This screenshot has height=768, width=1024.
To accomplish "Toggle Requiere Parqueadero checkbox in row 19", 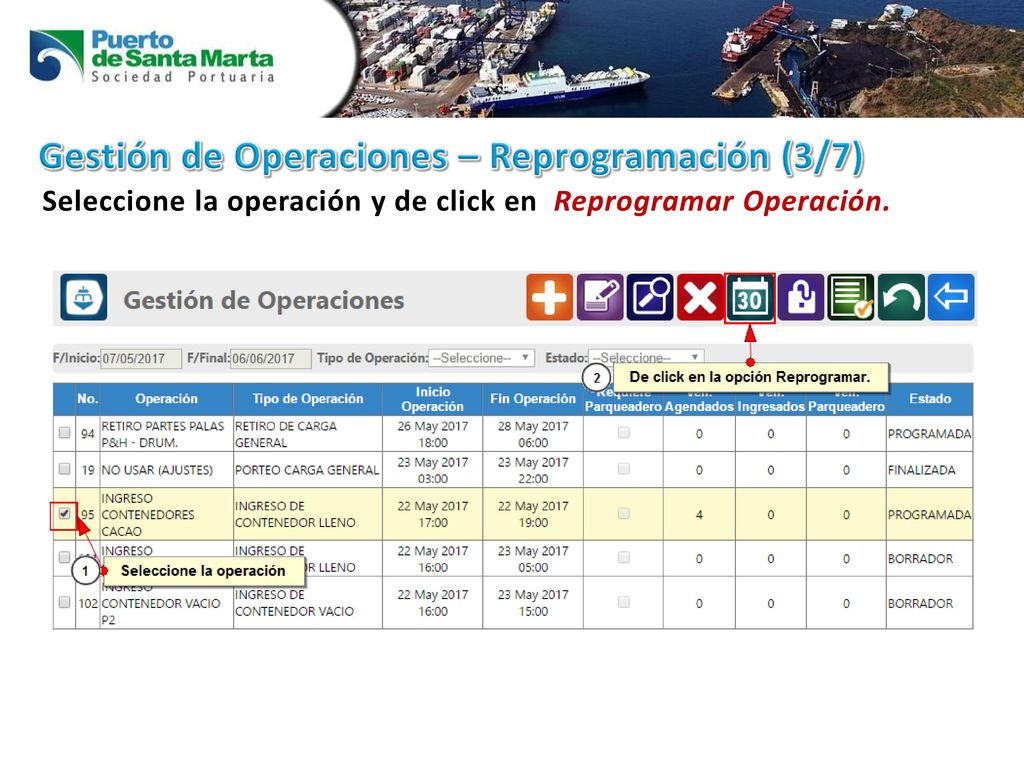I will coord(624,469).
